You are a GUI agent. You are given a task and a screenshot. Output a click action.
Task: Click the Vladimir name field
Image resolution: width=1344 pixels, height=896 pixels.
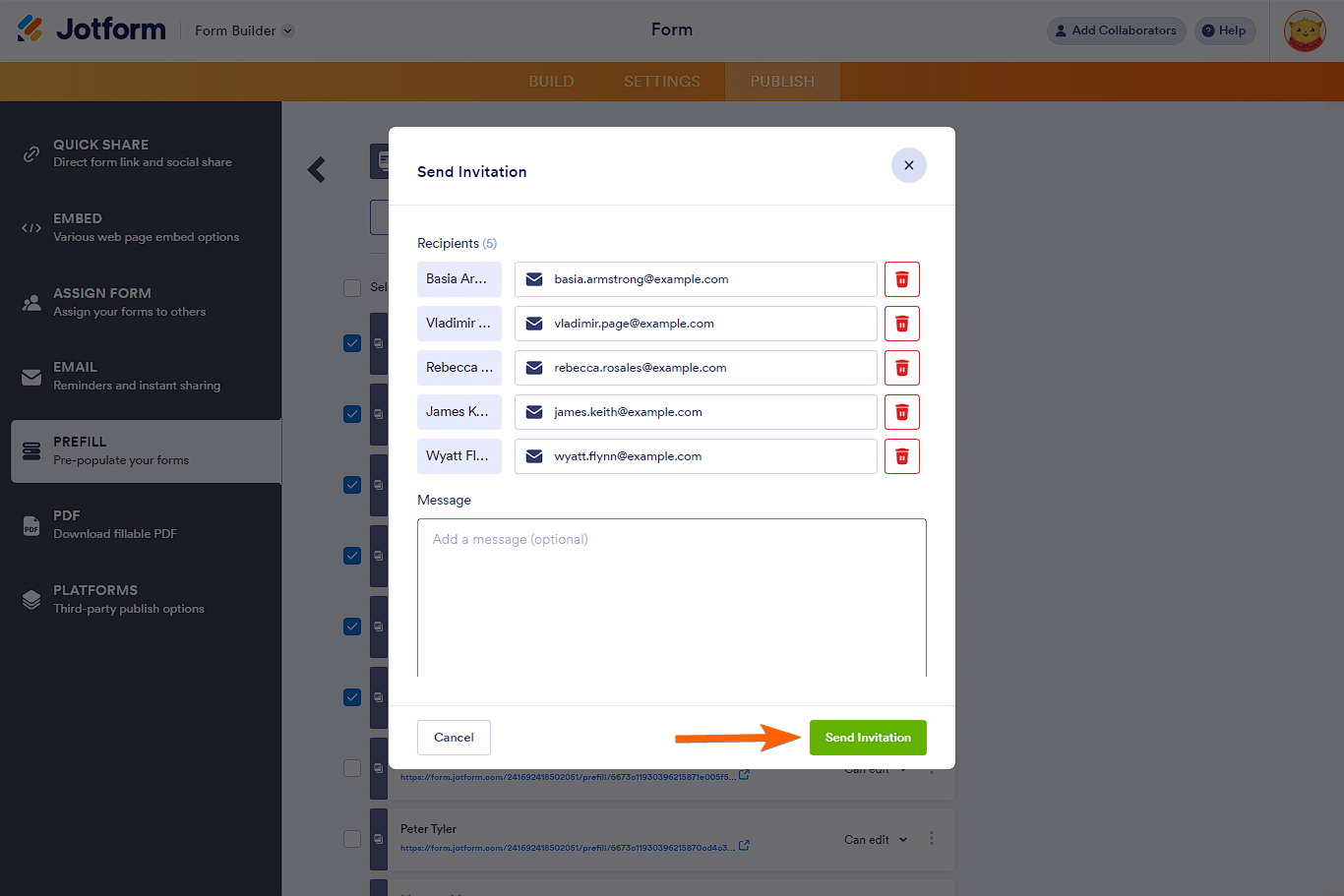[459, 324]
